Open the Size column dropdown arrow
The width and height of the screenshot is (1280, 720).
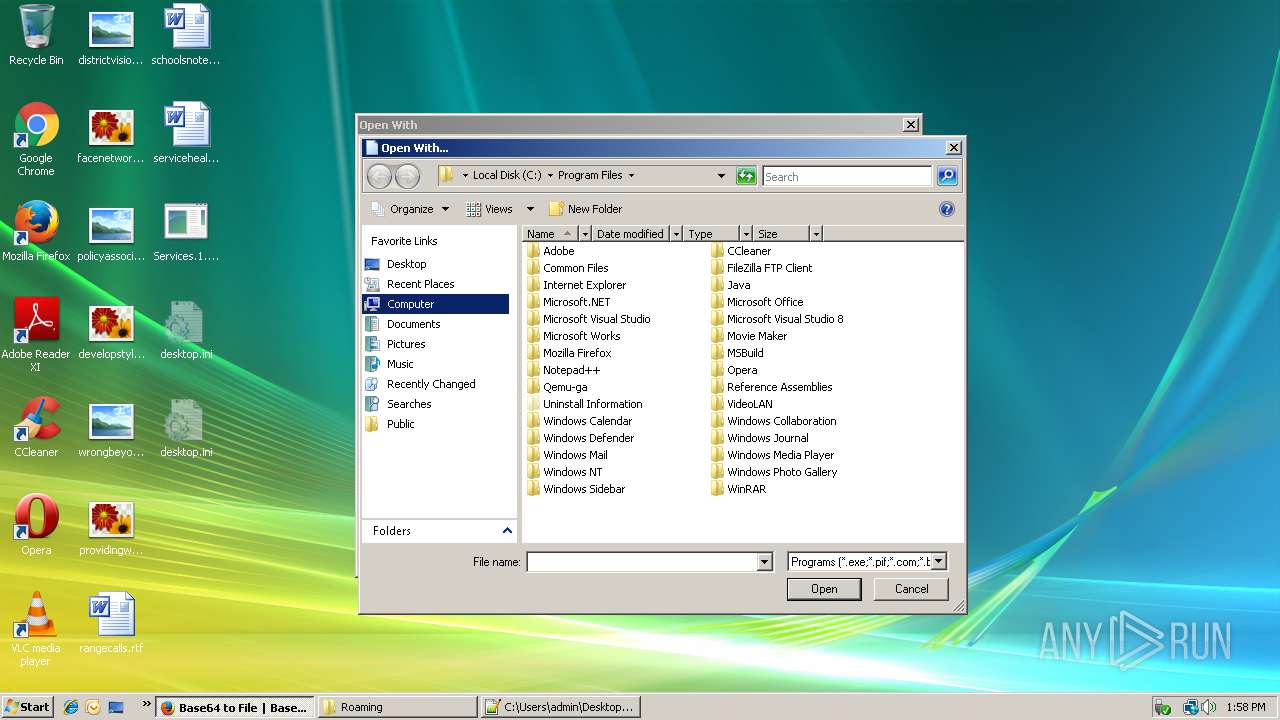click(816, 234)
